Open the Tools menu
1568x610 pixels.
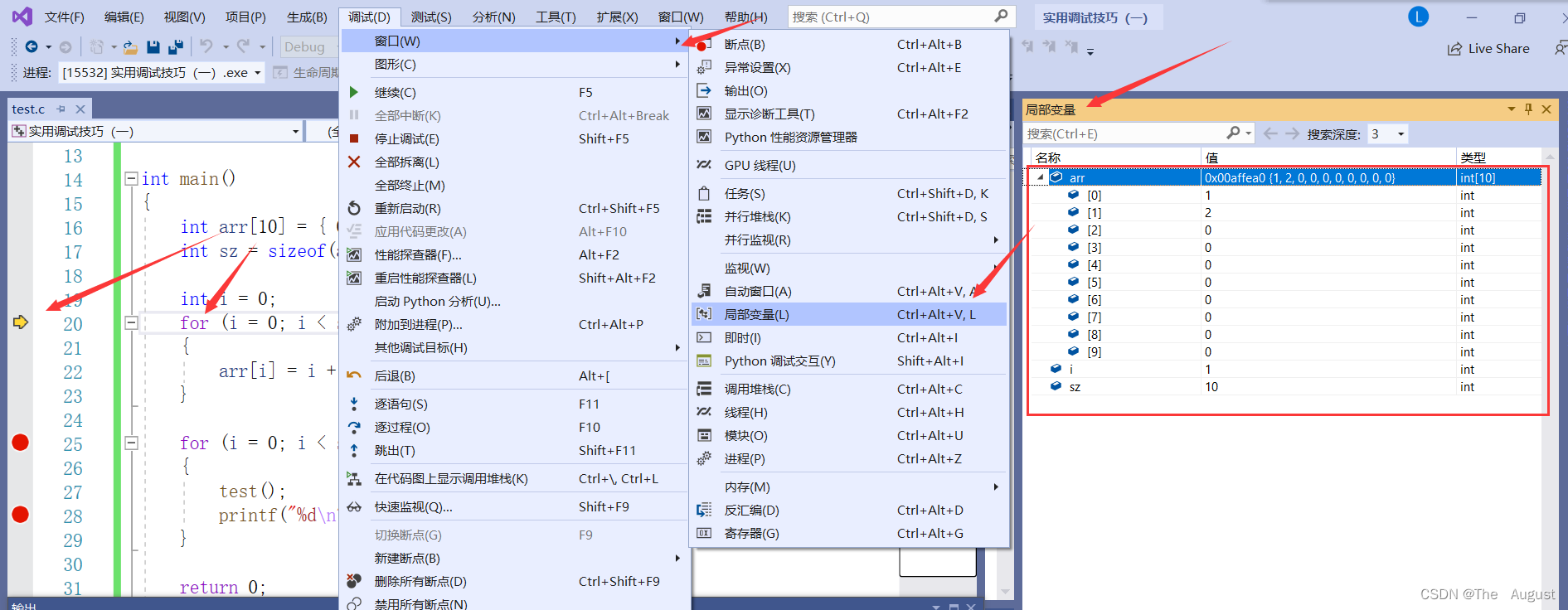[556, 17]
